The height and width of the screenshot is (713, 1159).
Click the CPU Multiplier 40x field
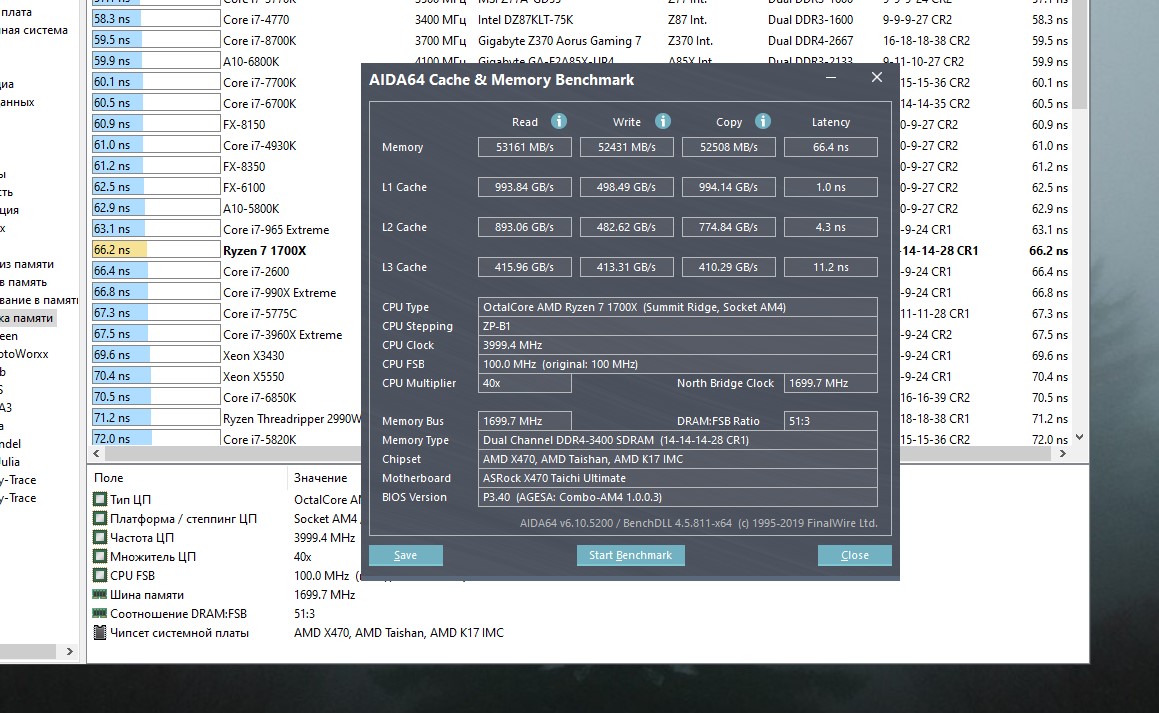[x=525, y=383]
